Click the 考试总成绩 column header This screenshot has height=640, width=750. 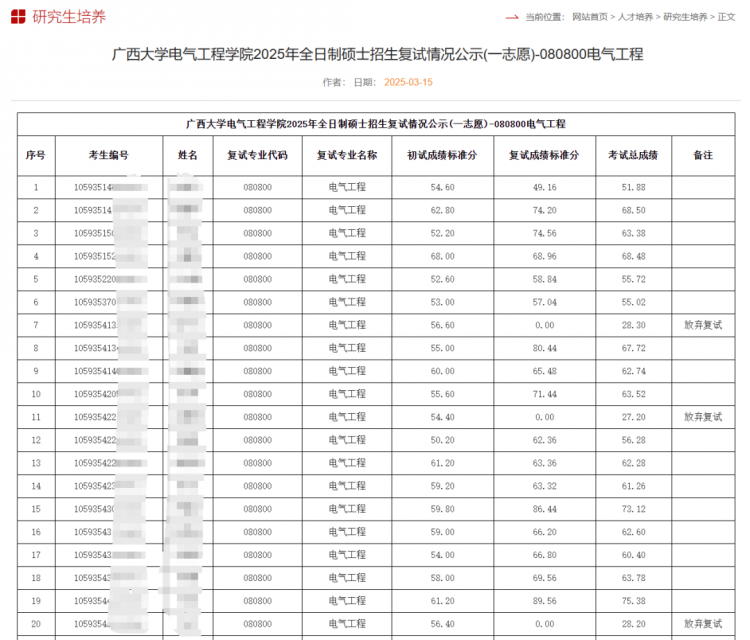tap(633, 155)
